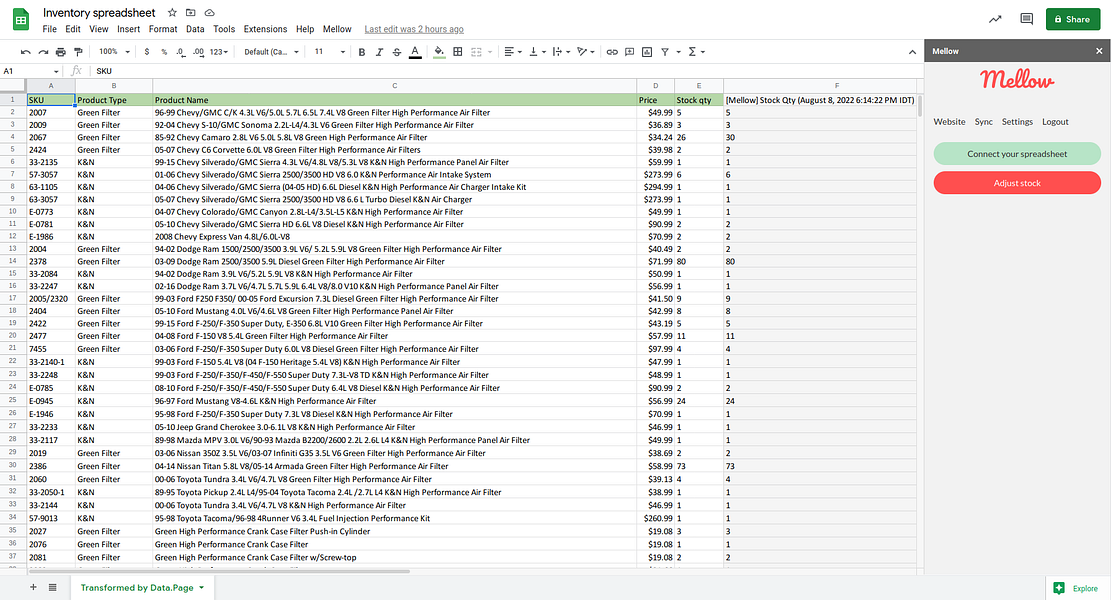Open the activity trend icon
The image size is (1111, 600).
click(x=996, y=19)
